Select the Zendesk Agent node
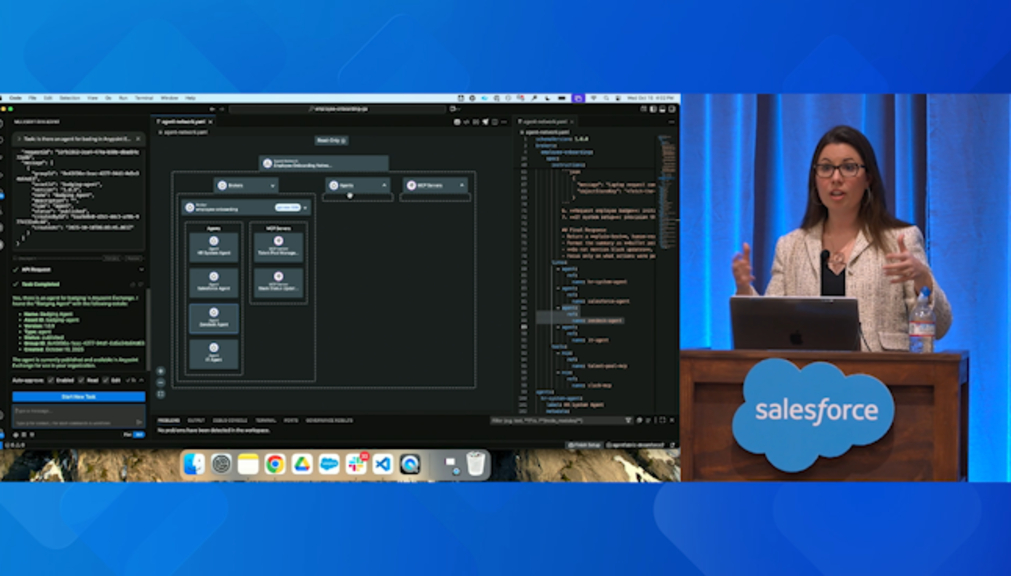The image size is (1011, 576). click(x=214, y=318)
